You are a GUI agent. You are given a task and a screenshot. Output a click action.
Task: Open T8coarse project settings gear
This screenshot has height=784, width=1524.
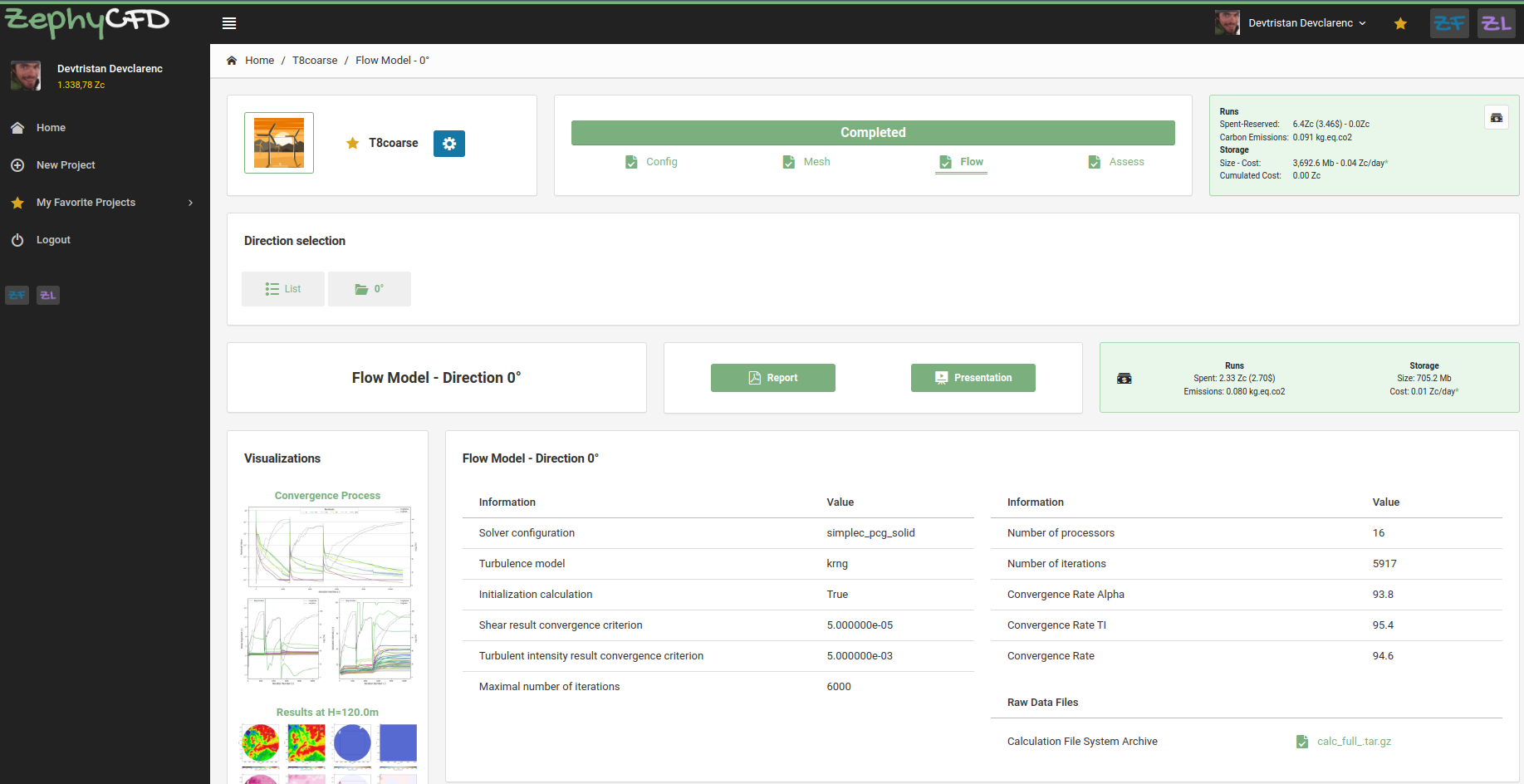pyautogui.click(x=449, y=144)
